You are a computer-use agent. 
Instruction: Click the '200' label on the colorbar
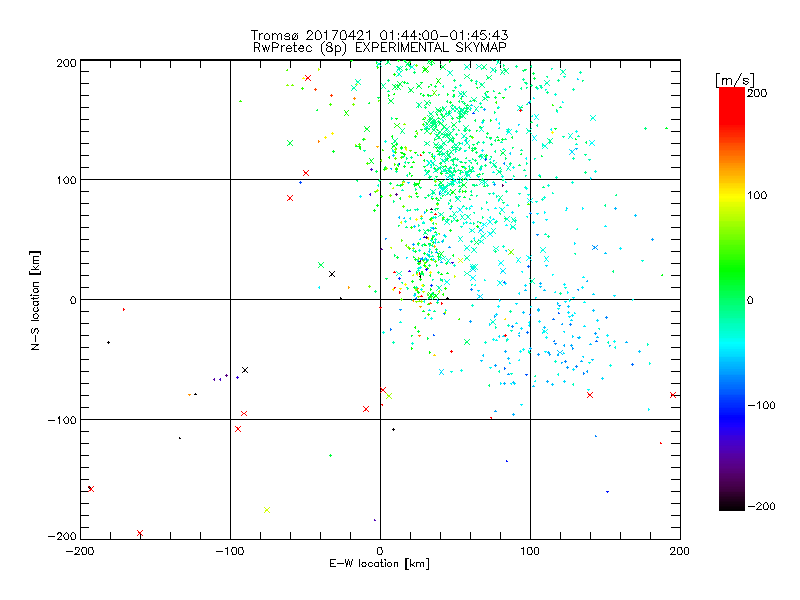pyautogui.click(x=757, y=93)
